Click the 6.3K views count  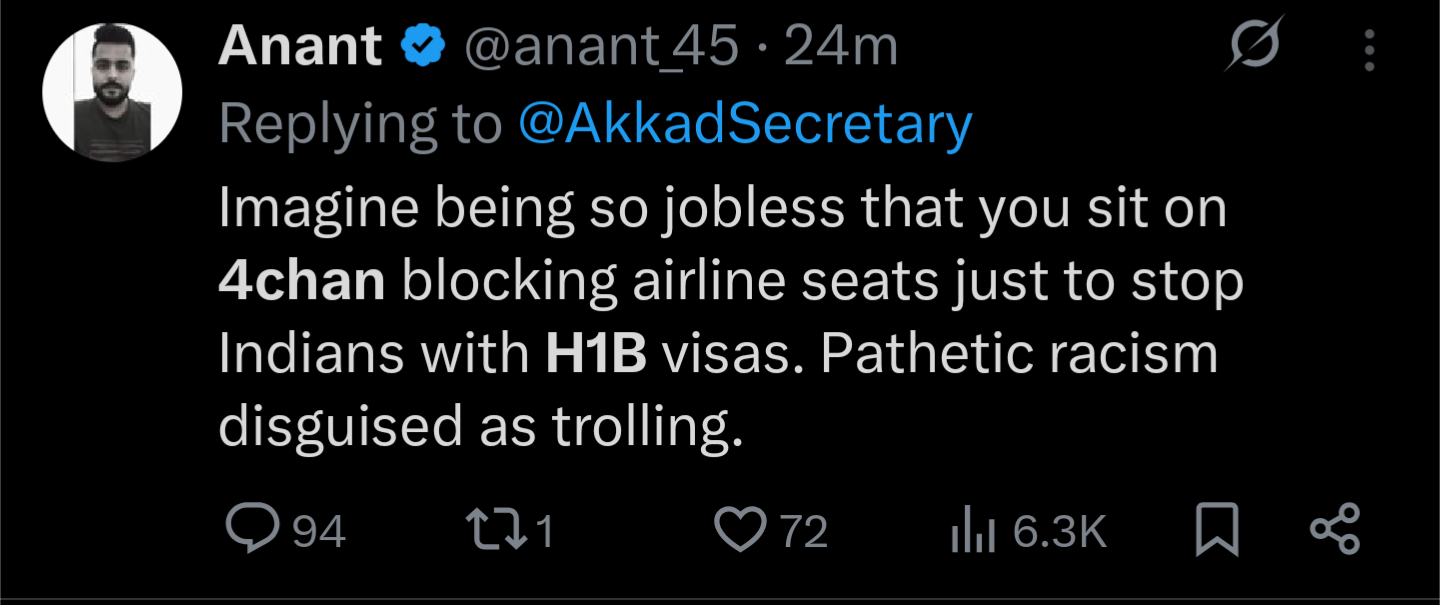1059,531
